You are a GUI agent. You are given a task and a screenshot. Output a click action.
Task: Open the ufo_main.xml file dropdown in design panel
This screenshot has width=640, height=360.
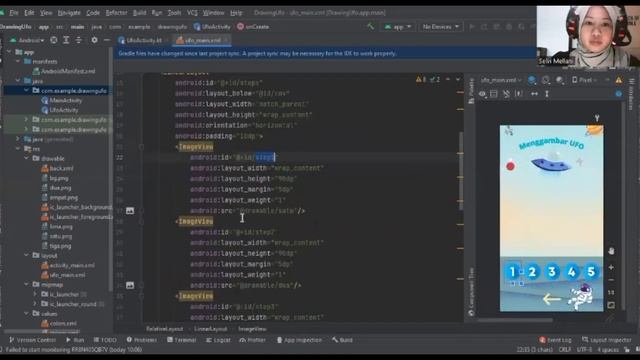pos(501,80)
